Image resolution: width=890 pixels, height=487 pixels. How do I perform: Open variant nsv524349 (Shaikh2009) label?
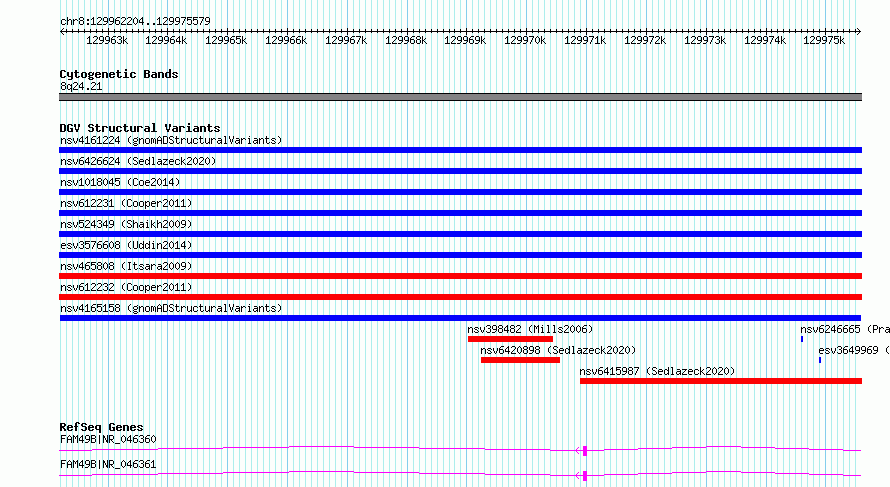pos(126,224)
